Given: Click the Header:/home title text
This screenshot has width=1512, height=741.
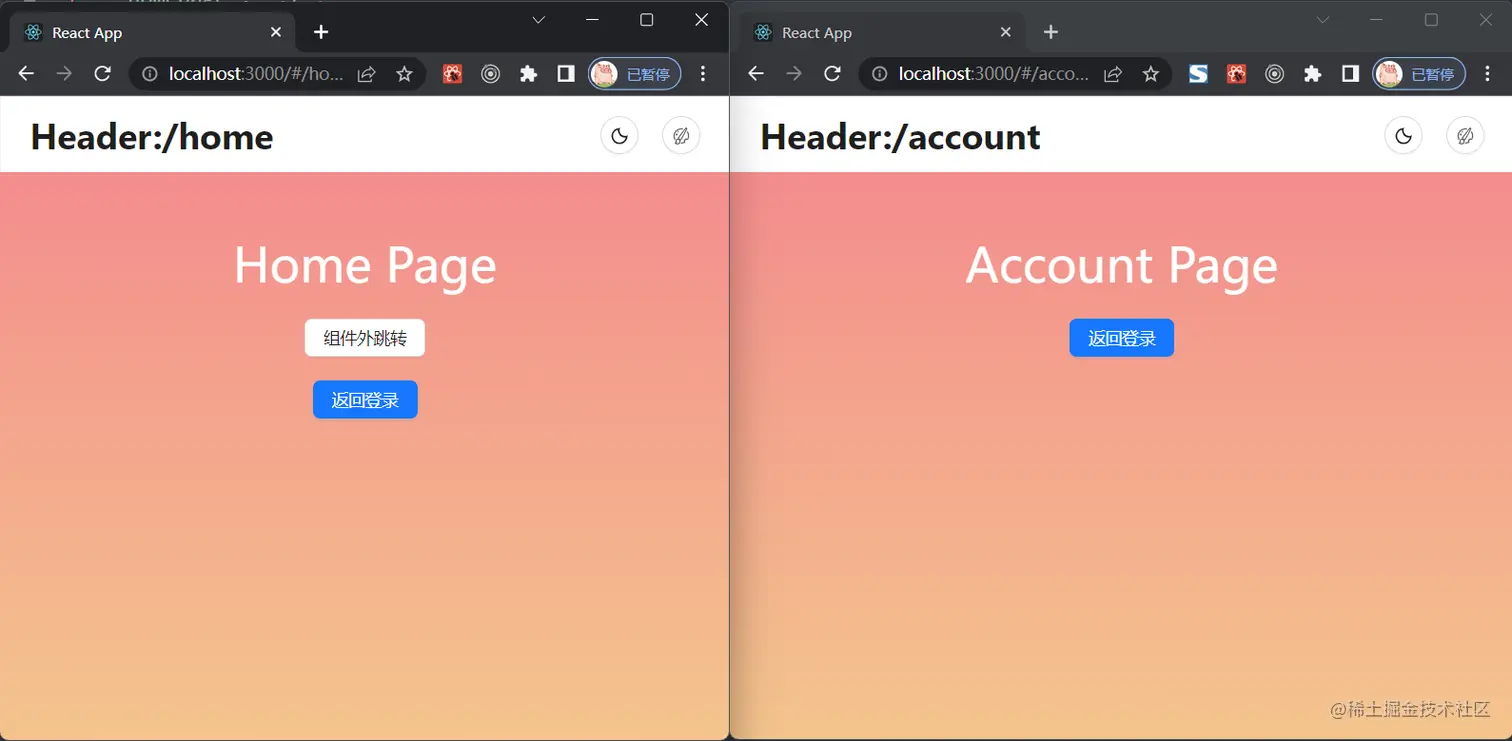Looking at the screenshot, I should pyautogui.click(x=152, y=137).
